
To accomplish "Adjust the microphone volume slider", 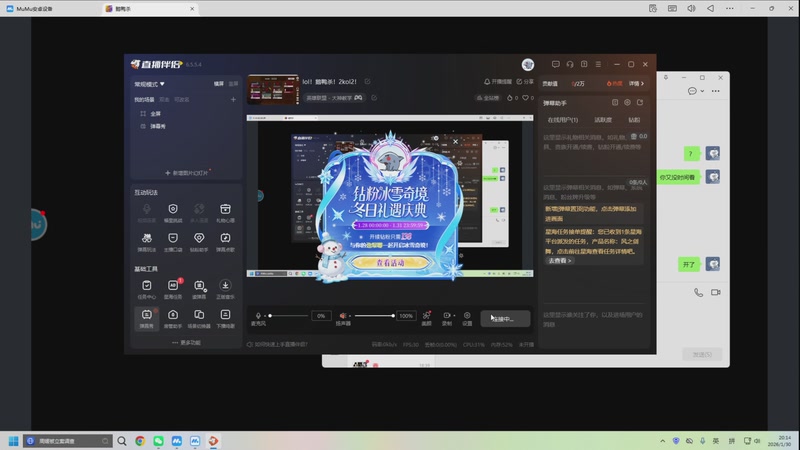I will point(288,316).
